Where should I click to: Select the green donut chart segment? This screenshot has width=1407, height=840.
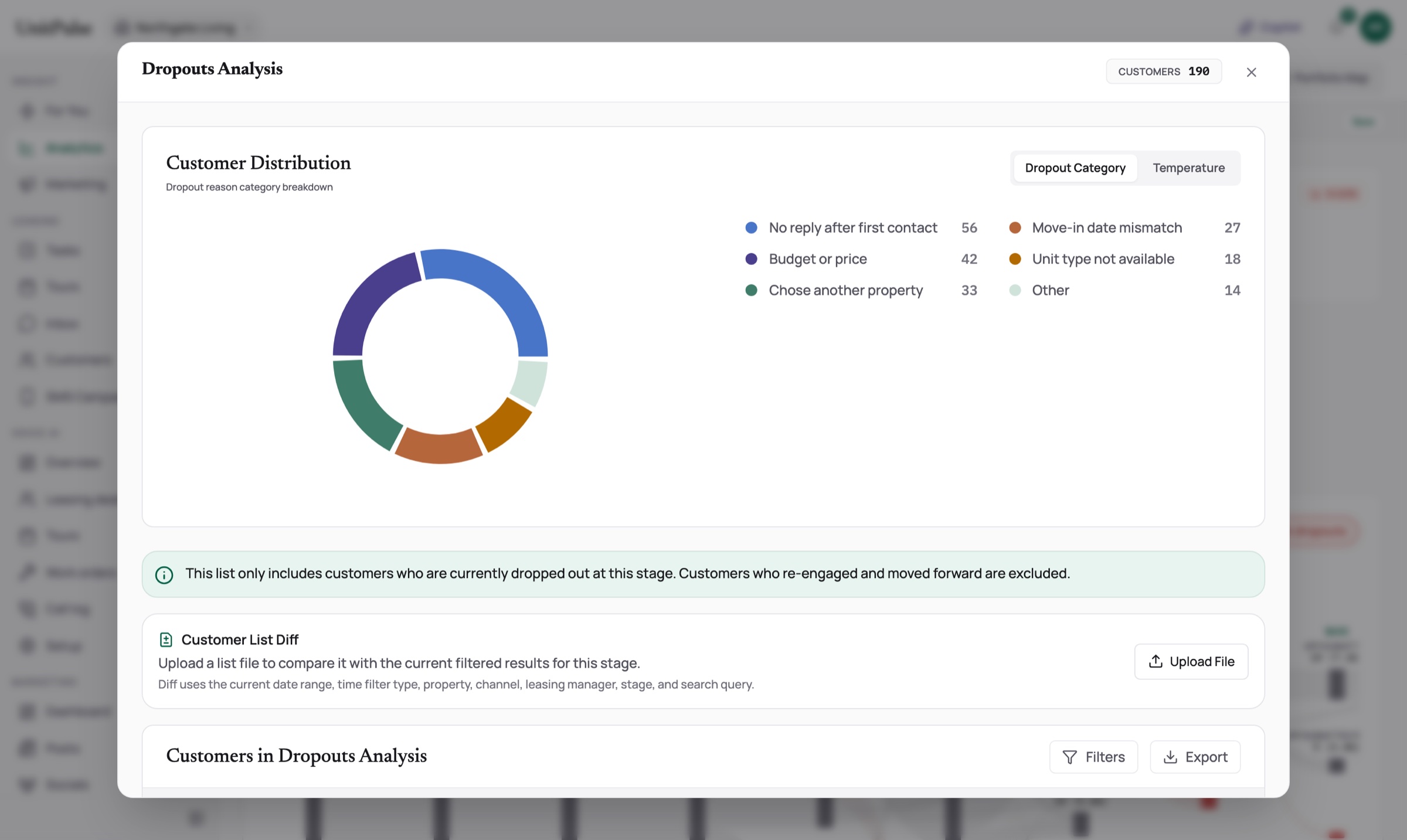pyautogui.click(x=361, y=406)
